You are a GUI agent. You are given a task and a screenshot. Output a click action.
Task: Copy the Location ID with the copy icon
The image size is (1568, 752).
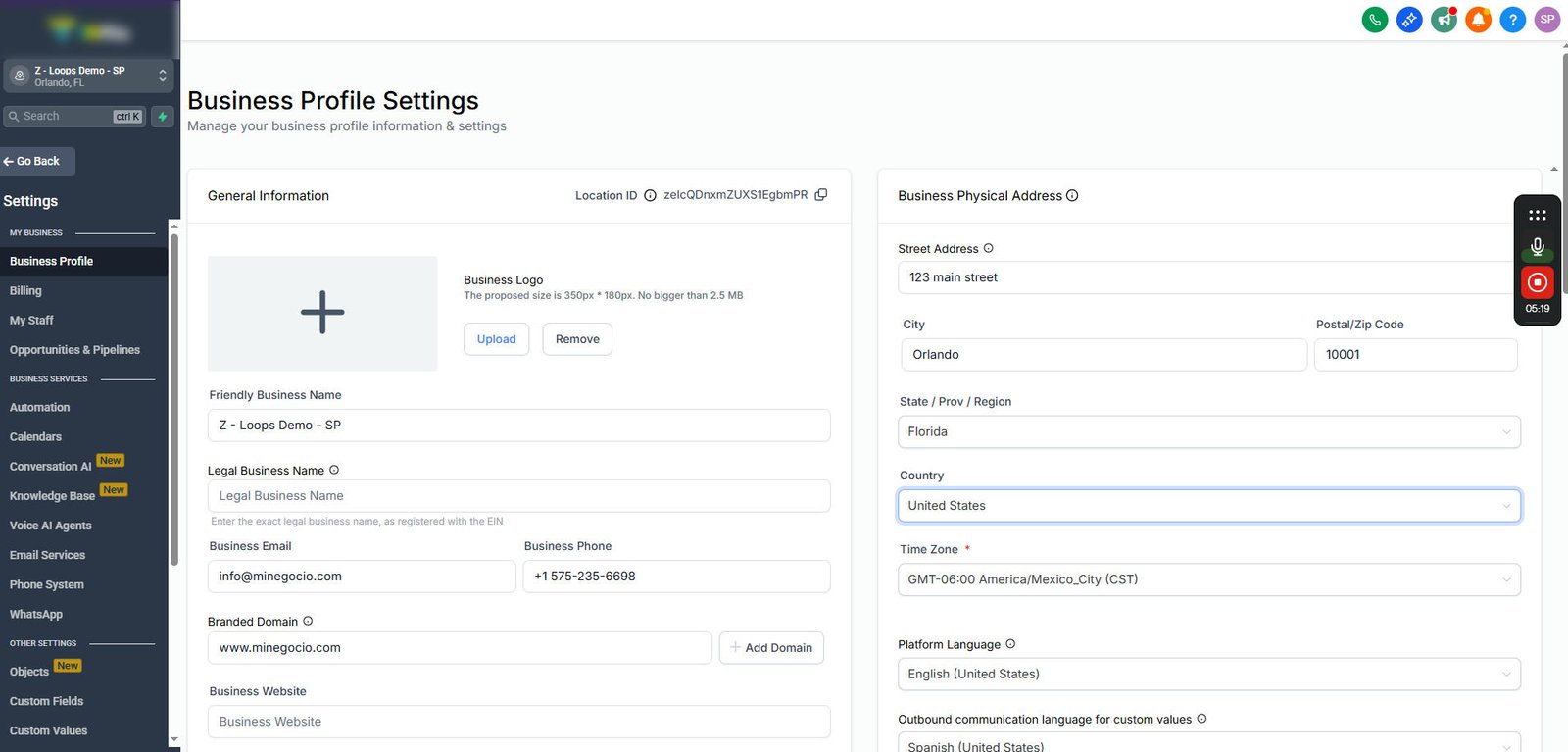[821, 195]
